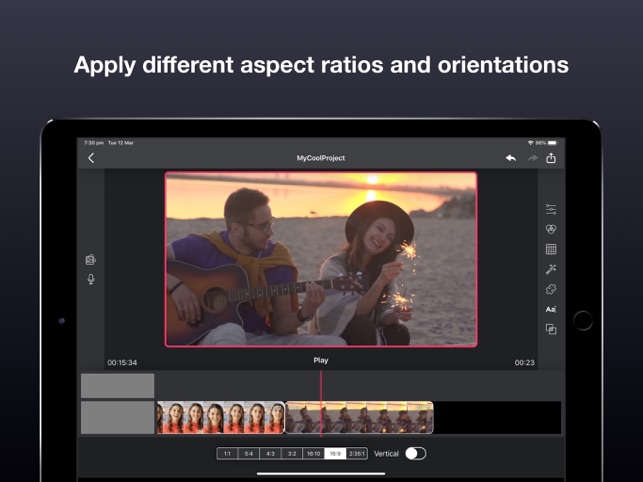Select the magic wand effects tool
This screenshot has height=482, width=643.
[551, 269]
